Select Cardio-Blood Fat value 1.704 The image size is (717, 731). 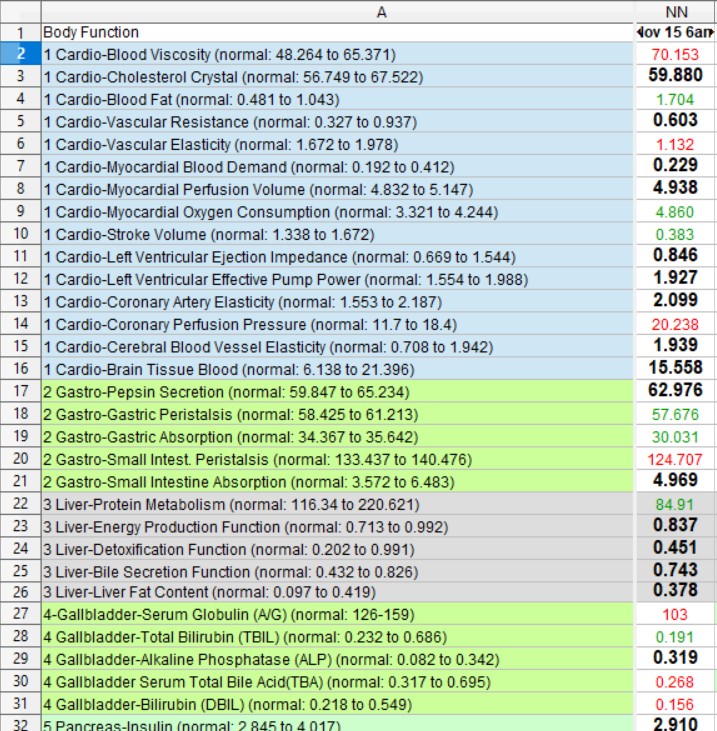(675, 99)
